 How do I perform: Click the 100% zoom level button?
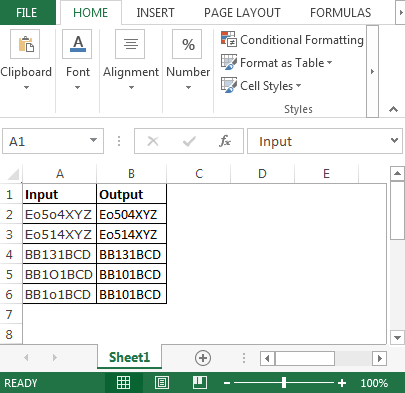click(374, 383)
